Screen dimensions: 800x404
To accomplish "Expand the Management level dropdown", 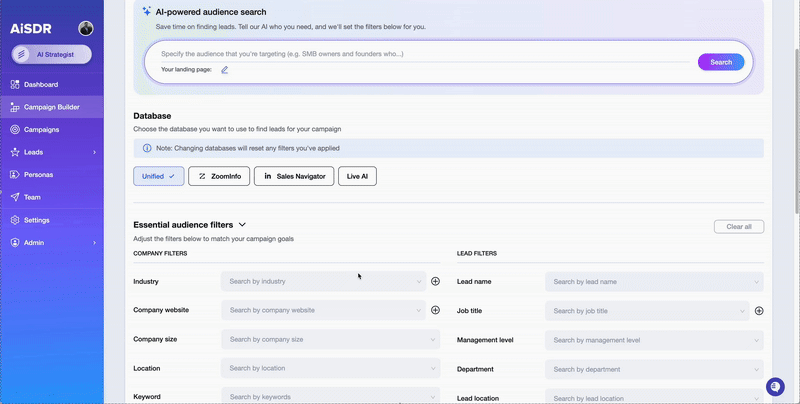I will pyautogui.click(x=653, y=339).
